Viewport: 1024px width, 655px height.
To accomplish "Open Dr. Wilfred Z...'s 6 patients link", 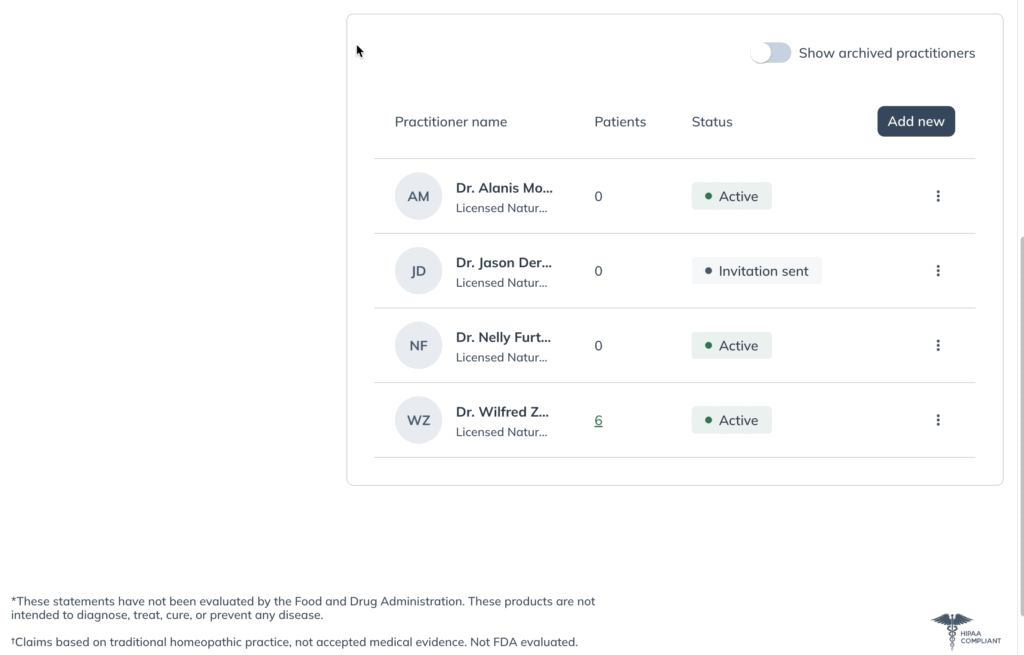I will pyautogui.click(x=598, y=421).
